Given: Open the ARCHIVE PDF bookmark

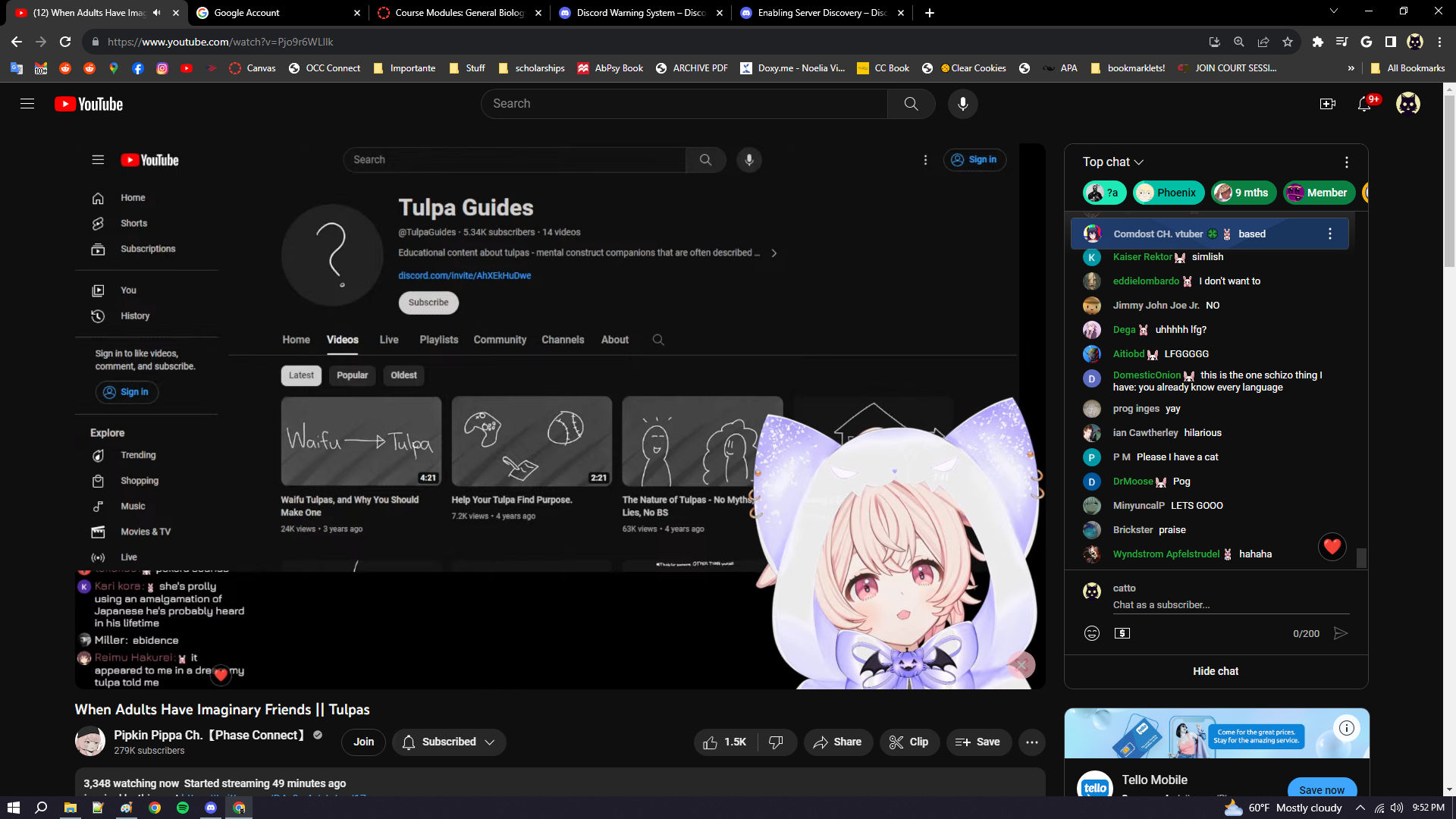Looking at the screenshot, I should click(692, 68).
